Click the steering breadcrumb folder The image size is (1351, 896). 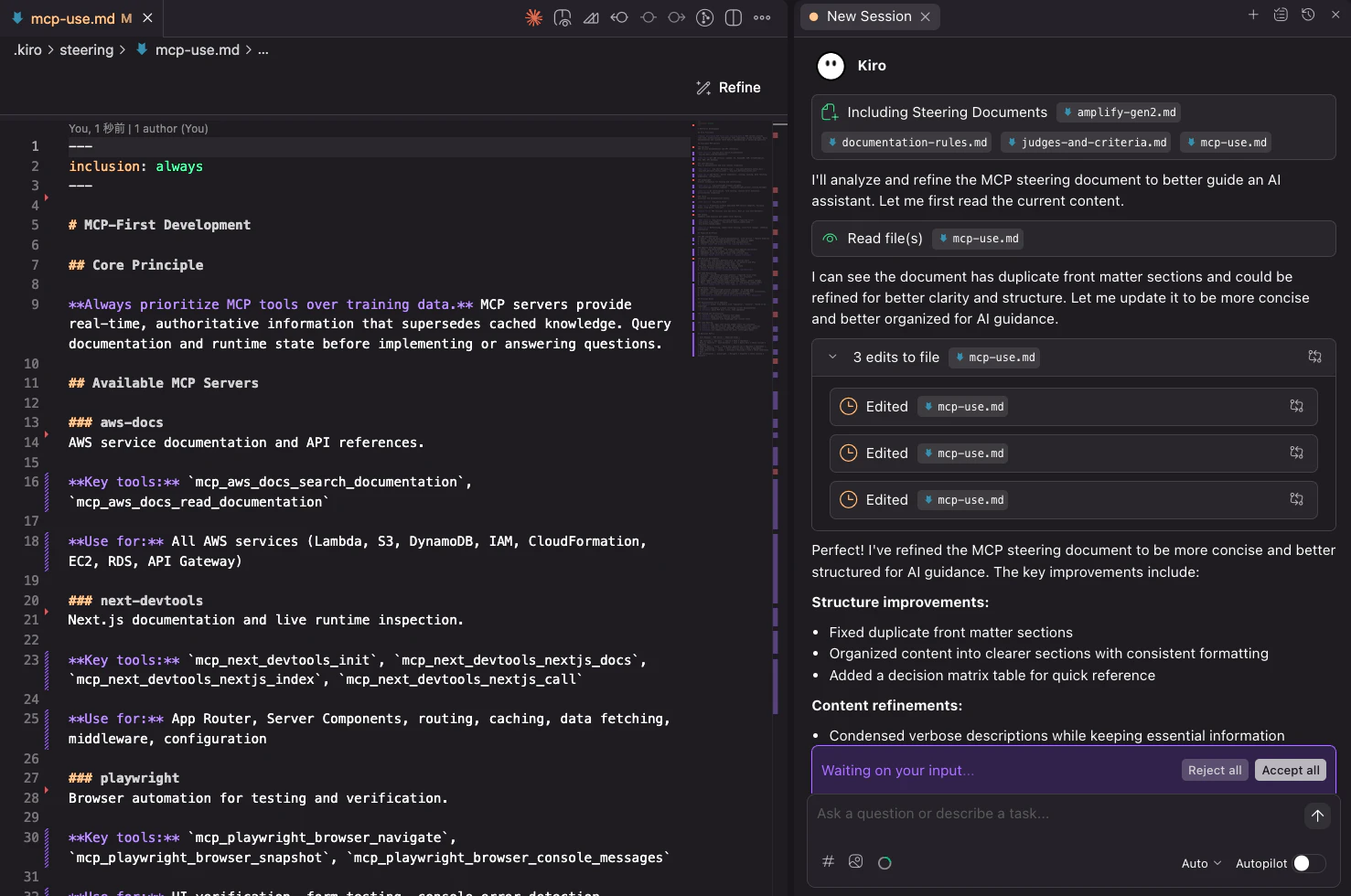point(87,50)
